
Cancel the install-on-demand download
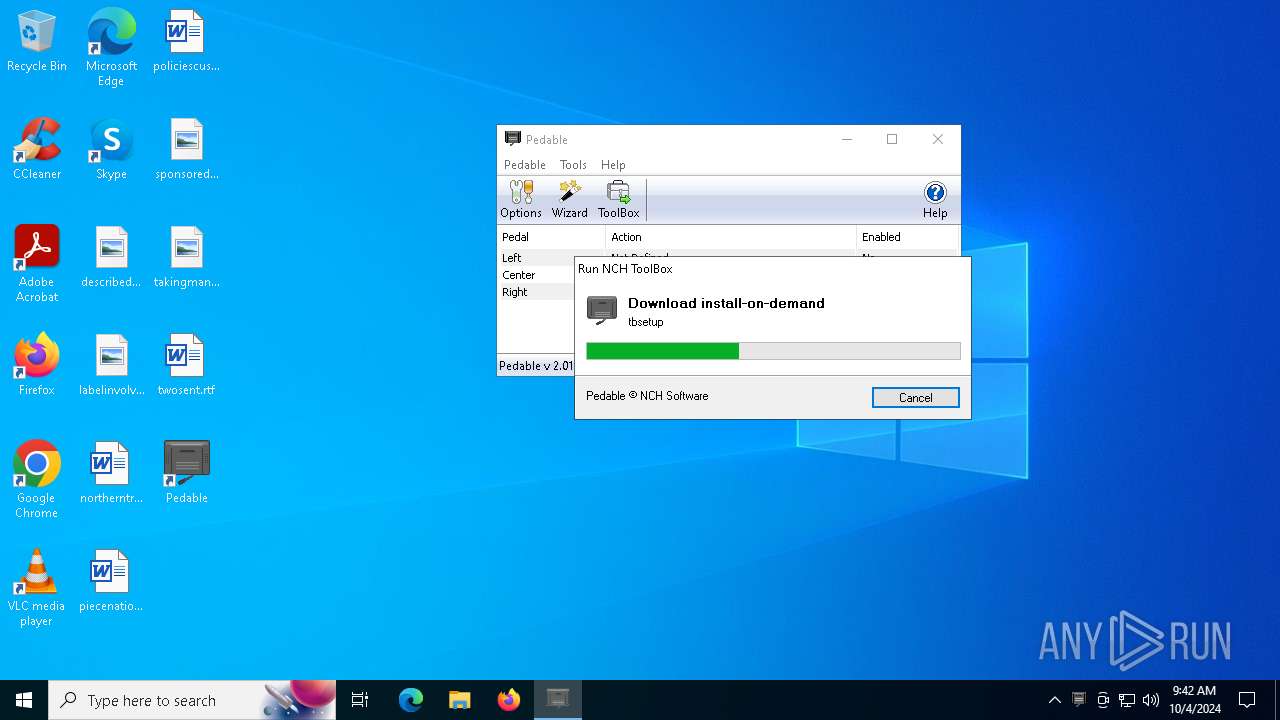click(915, 398)
